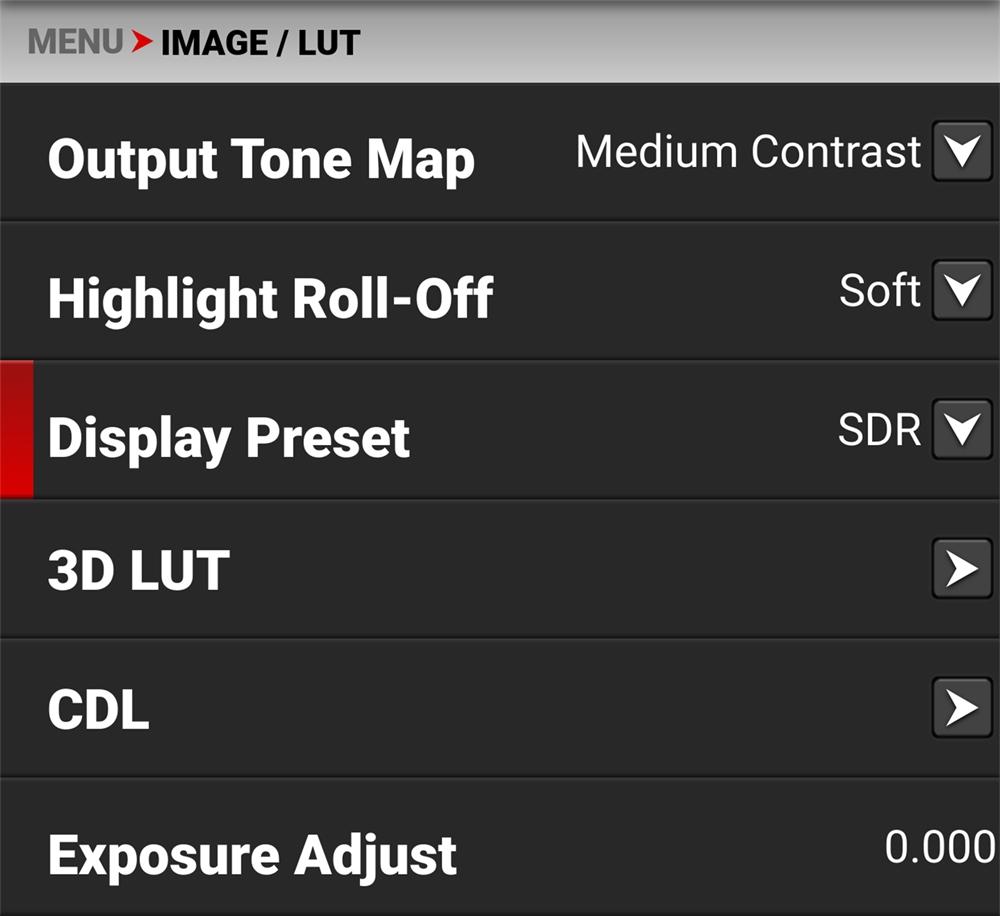Click the CDL submenu arrow
The width and height of the screenshot is (1000, 916).
(962, 708)
